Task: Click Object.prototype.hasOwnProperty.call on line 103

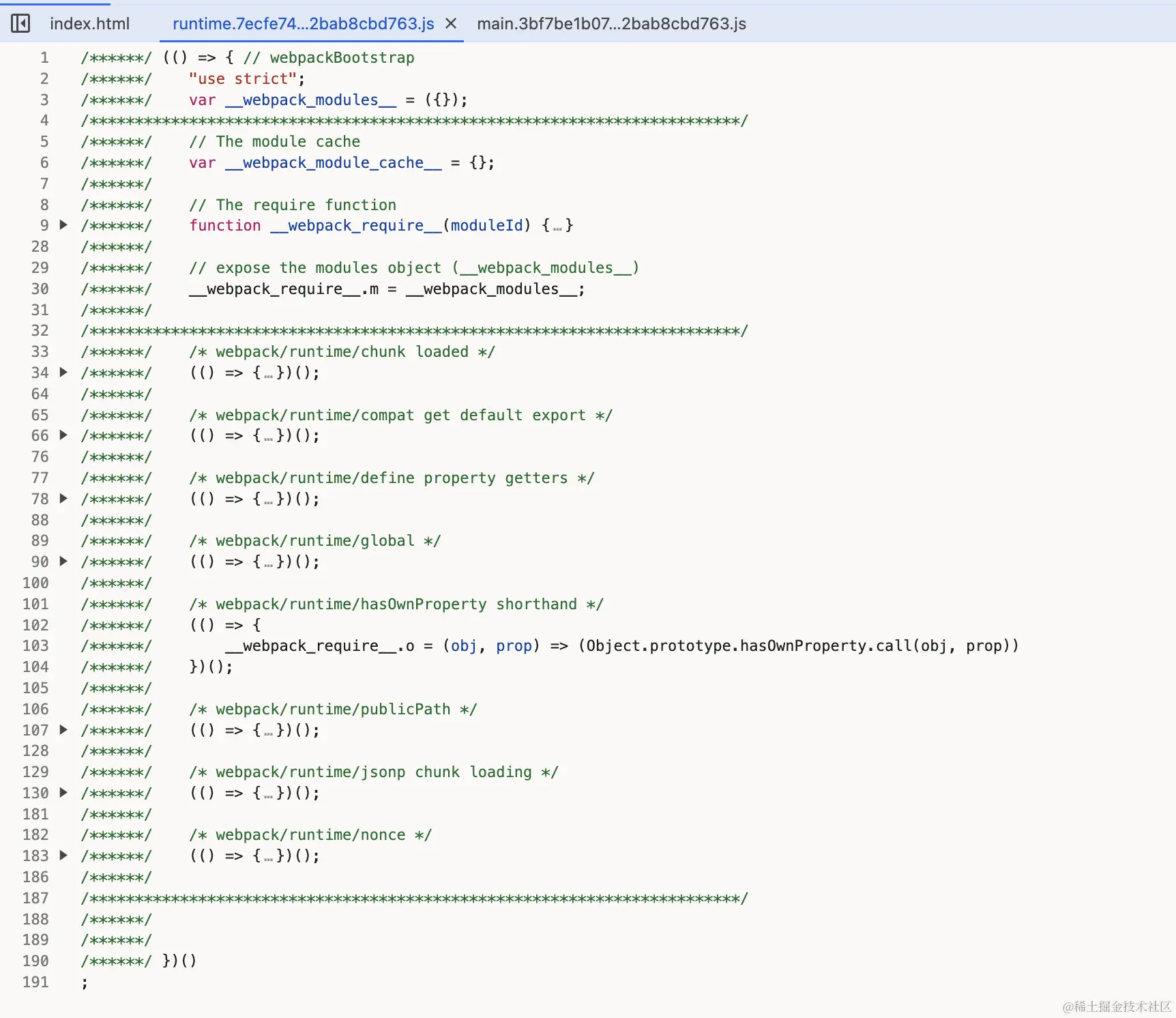Action: [749, 646]
